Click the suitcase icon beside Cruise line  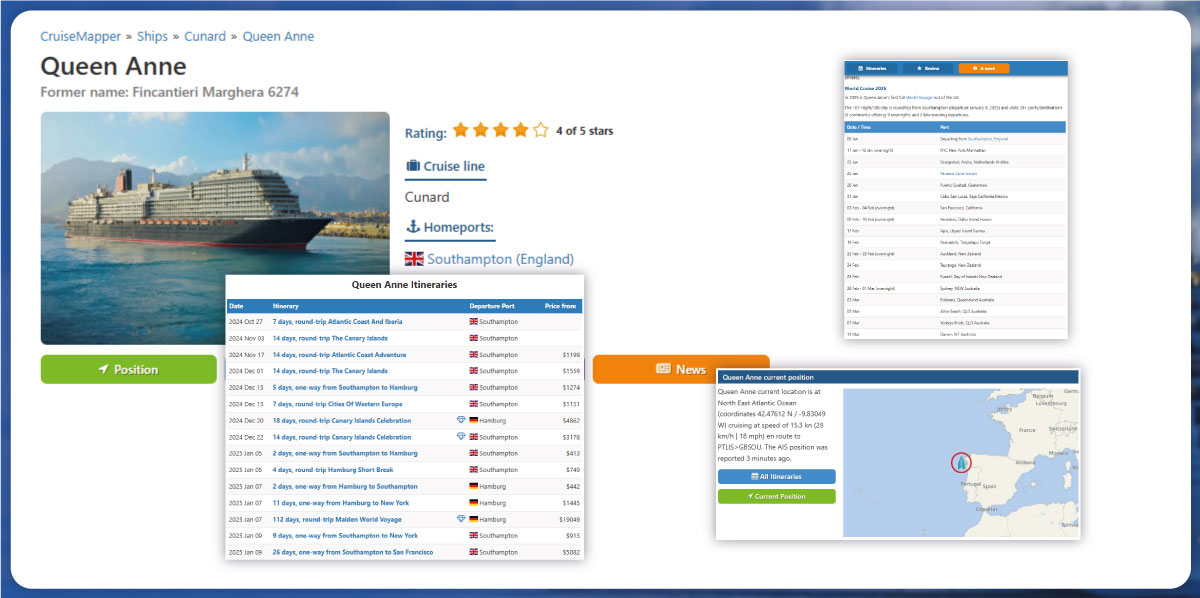412,166
